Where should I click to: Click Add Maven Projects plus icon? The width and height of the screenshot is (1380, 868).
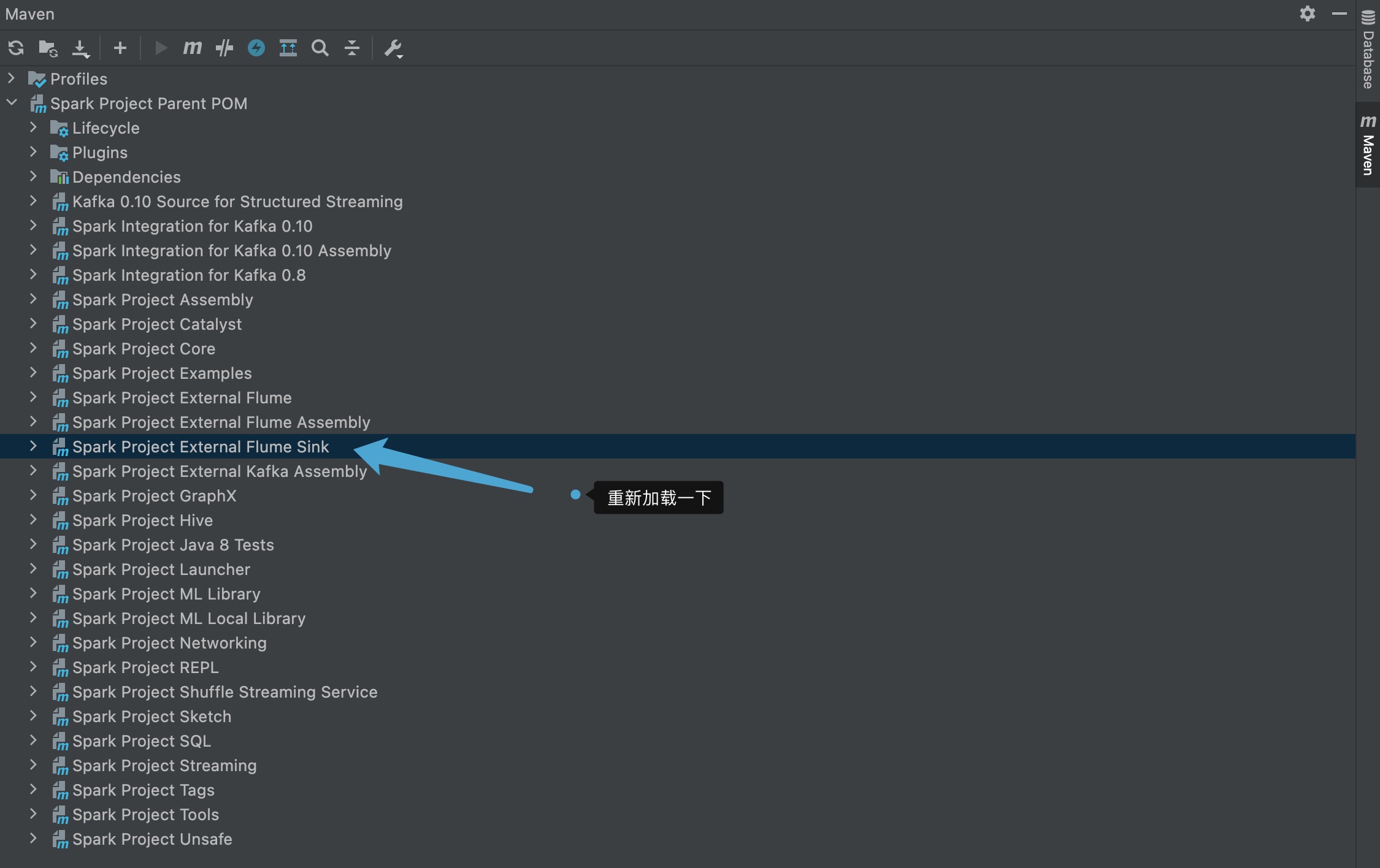[x=120, y=48]
